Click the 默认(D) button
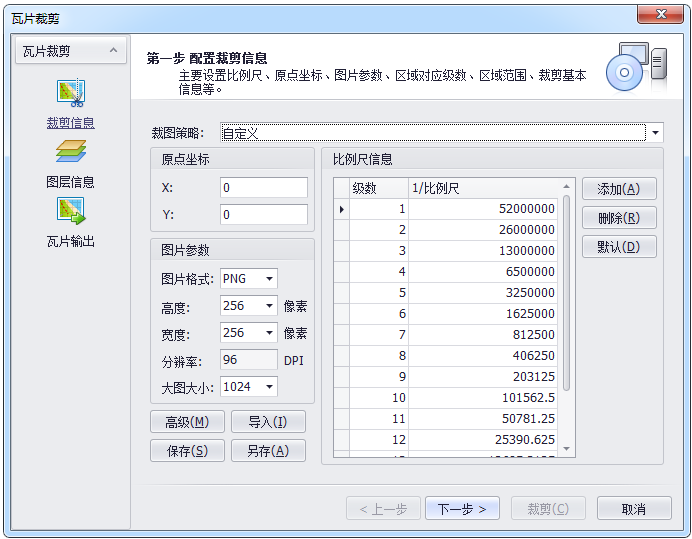This screenshot has height=539, width=692. (619, 247)
